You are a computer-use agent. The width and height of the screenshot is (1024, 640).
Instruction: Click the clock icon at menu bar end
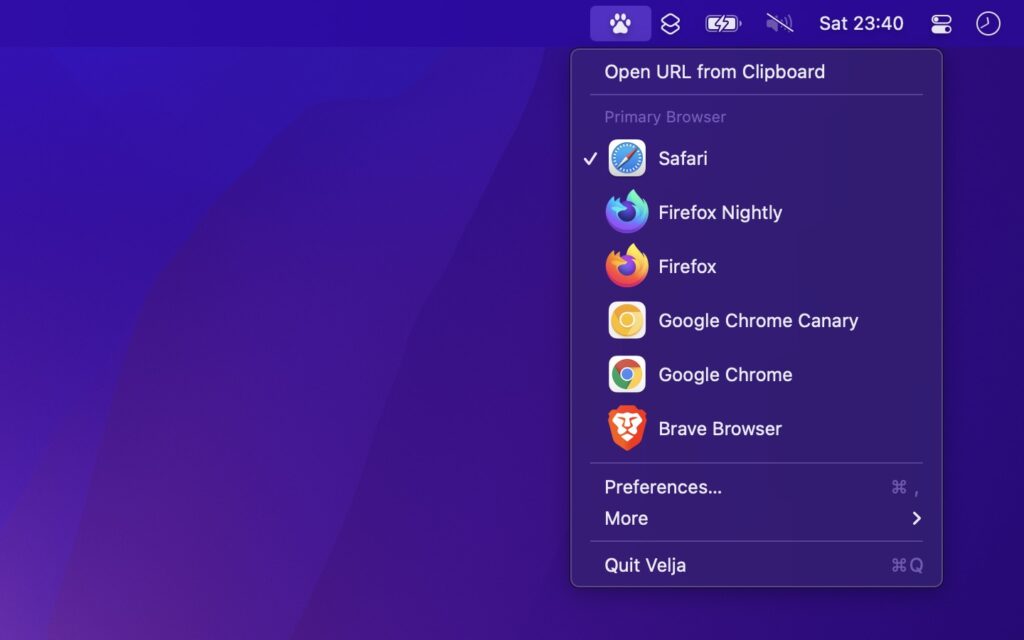(x=988, y=24)
